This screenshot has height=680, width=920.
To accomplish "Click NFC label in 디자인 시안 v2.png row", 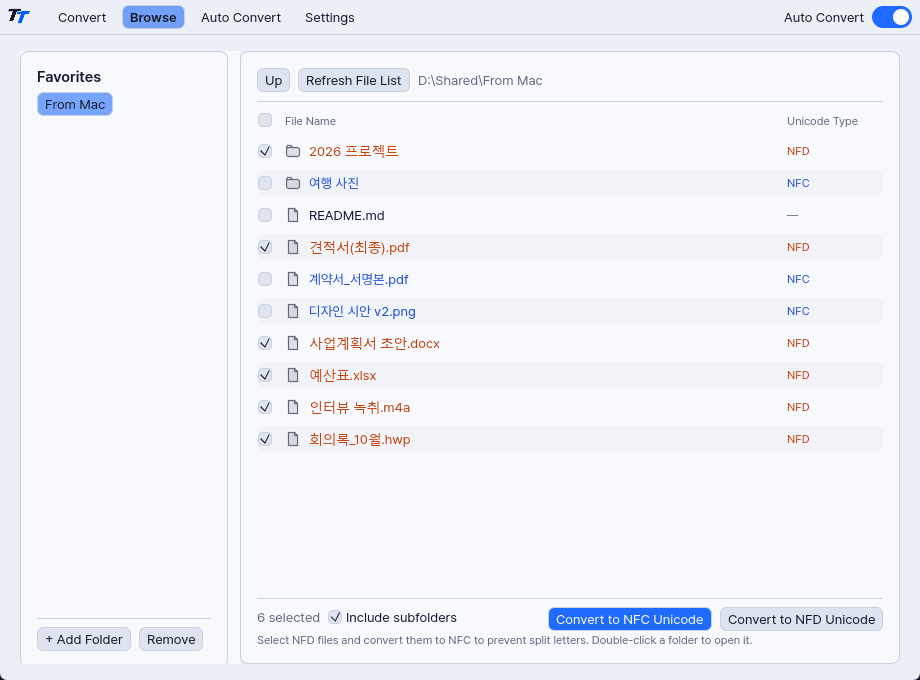I will click(x=798, y=311).
